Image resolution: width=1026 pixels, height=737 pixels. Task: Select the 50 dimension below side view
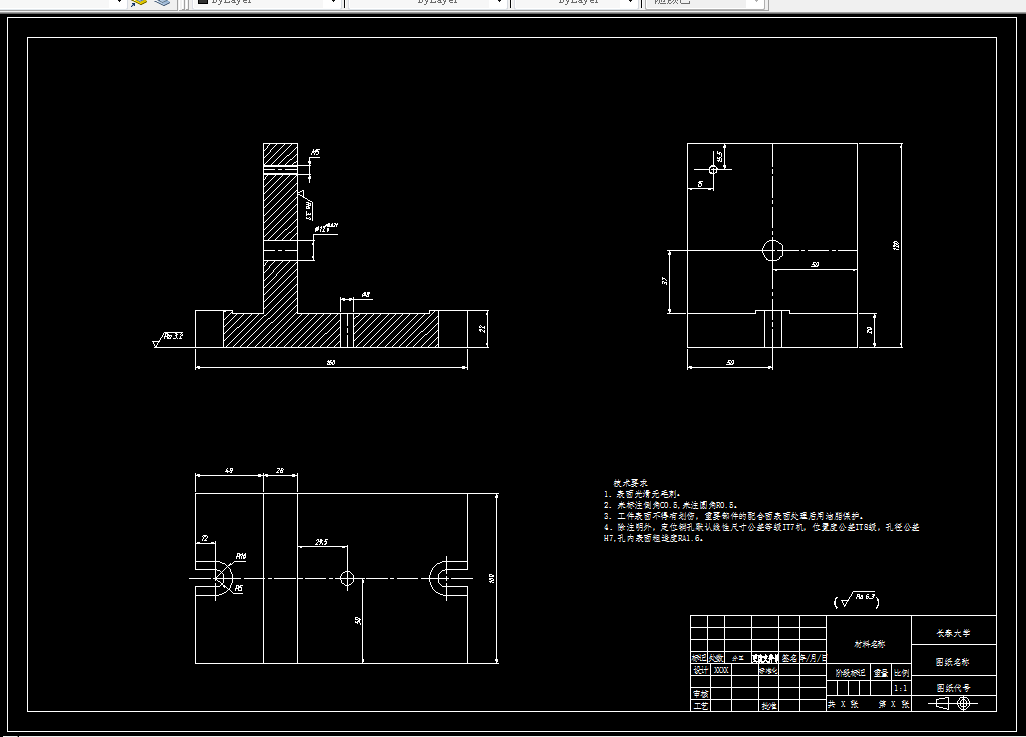tap(730, 362)
